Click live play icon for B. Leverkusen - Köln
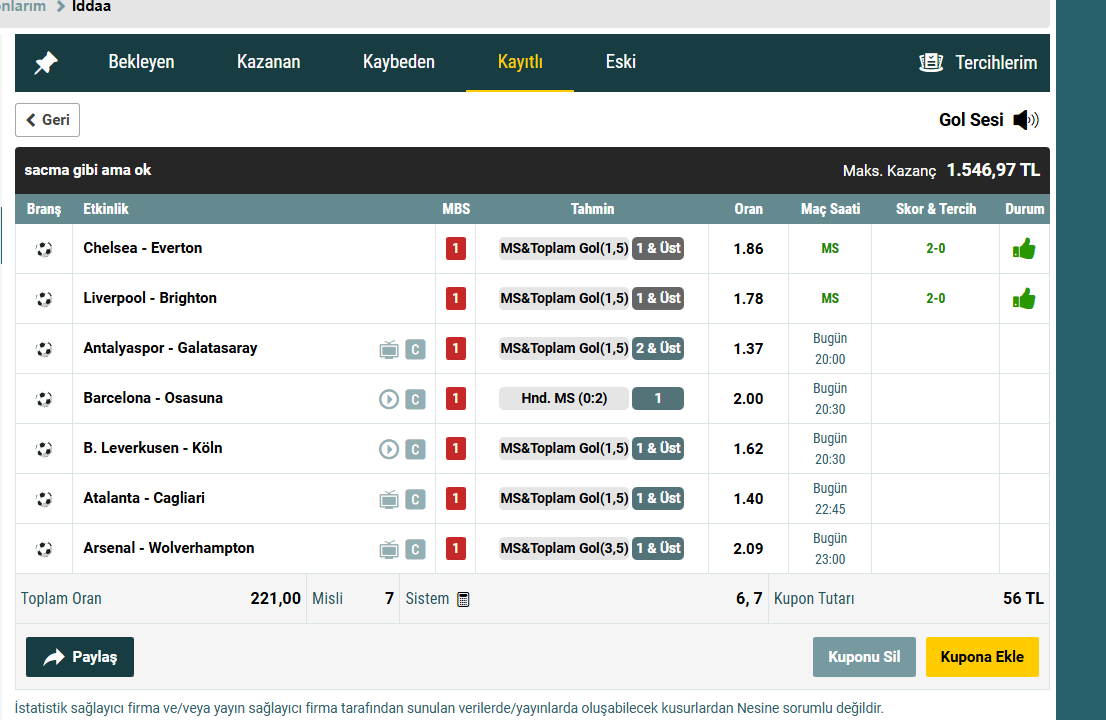The image size is (1106, 720). click(389, 449)
